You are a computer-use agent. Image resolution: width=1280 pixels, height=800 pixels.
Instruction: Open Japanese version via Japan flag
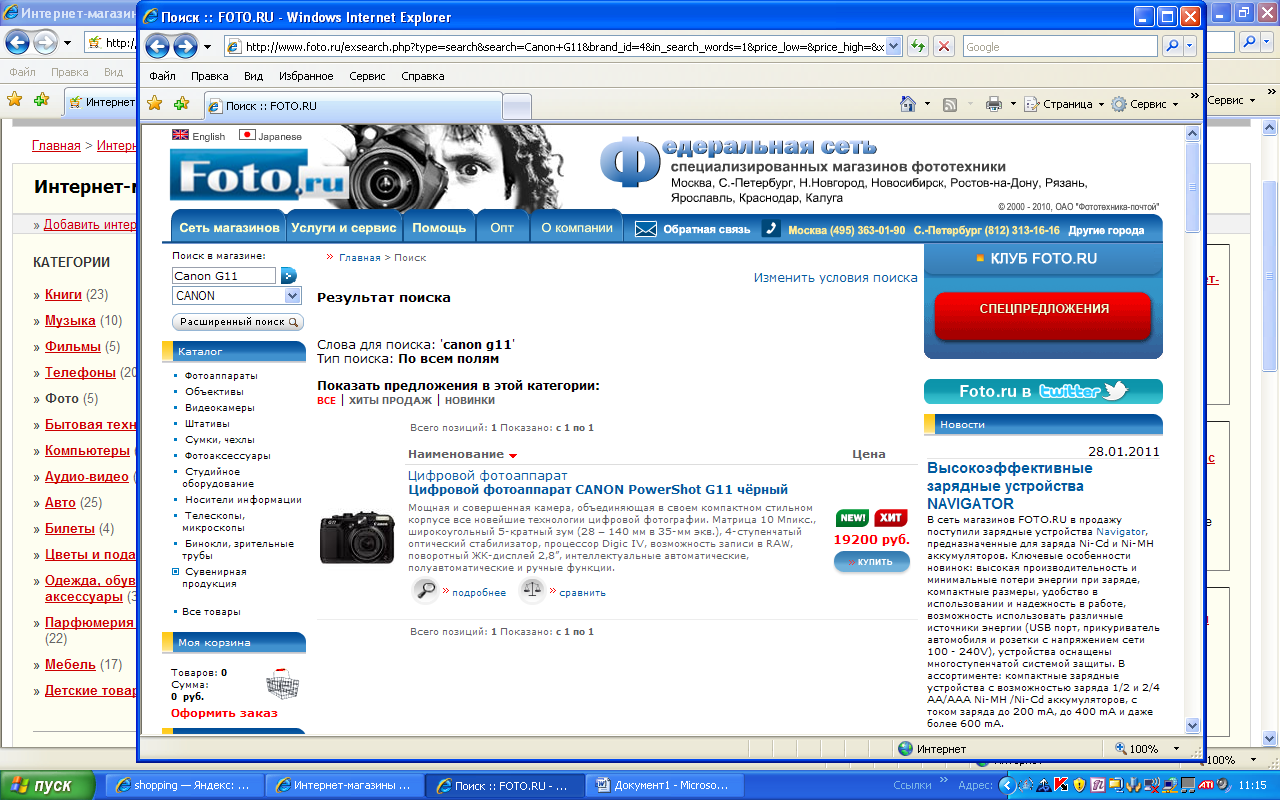click(247, 135)
